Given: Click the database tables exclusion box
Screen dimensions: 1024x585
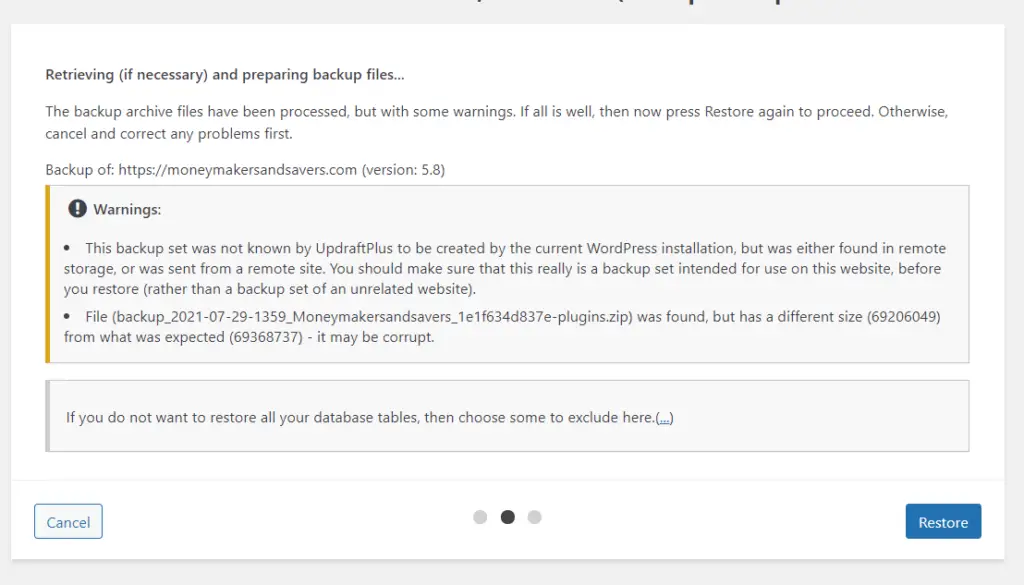Looking at the screenshot, I should [507, 416].
